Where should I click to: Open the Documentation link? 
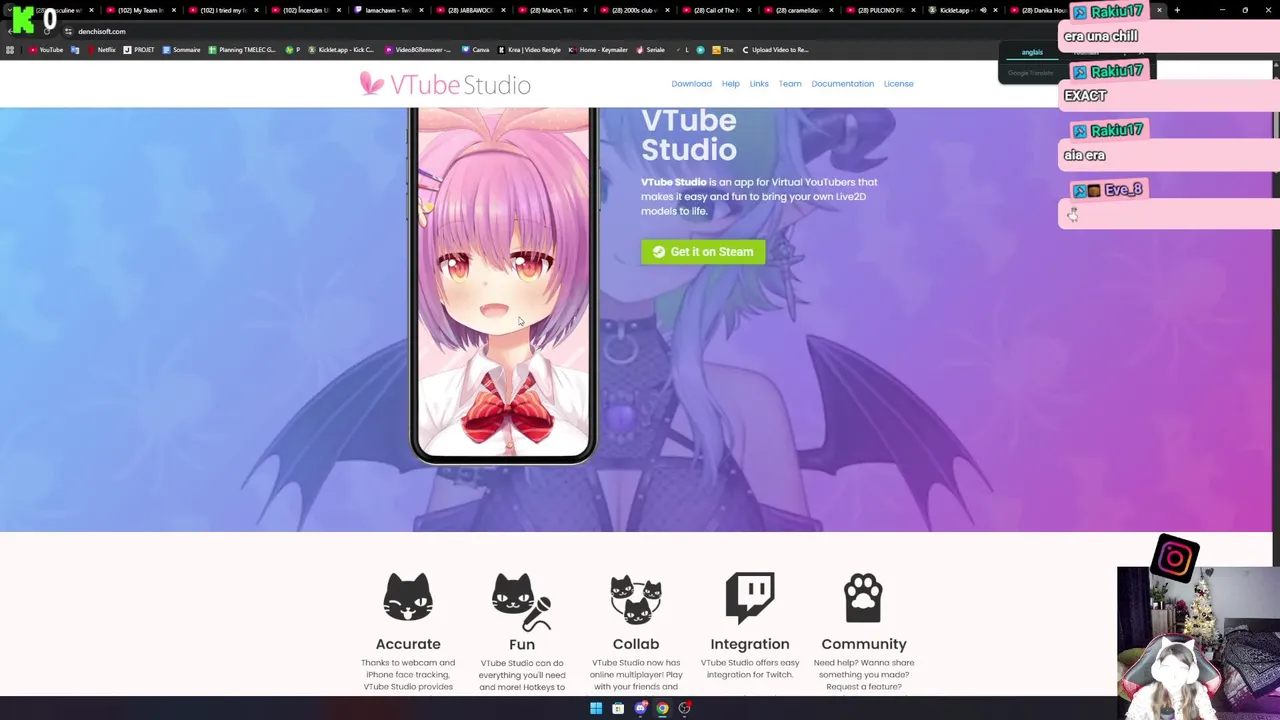tap(842, 84)
